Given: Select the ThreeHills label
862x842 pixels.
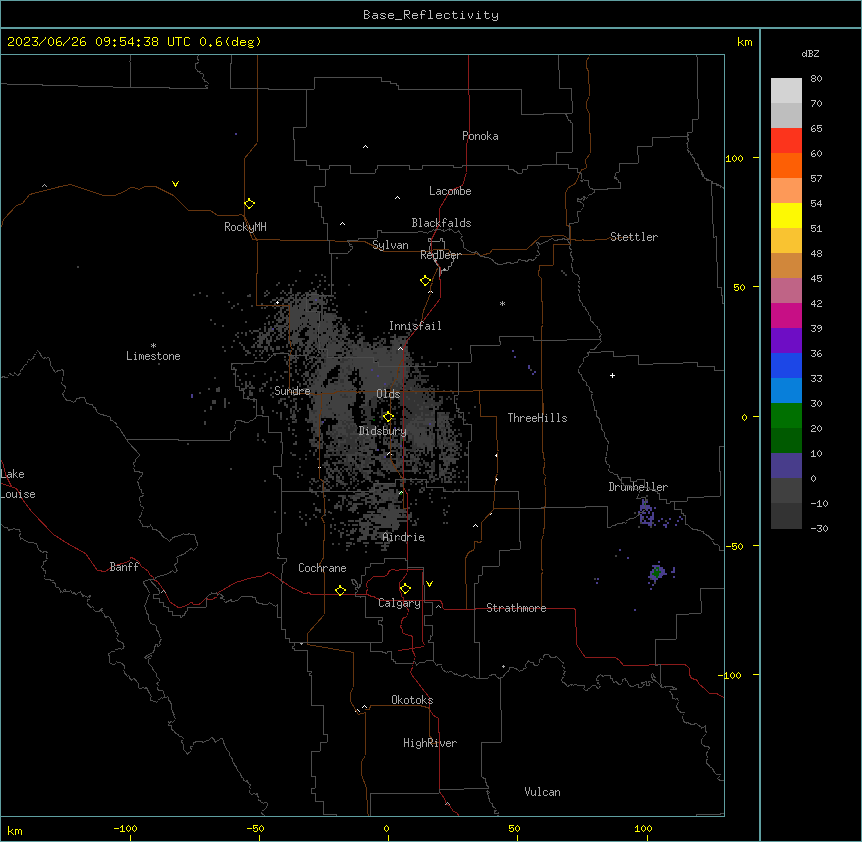Looking at the screenshot, I should tap(537, 418).
